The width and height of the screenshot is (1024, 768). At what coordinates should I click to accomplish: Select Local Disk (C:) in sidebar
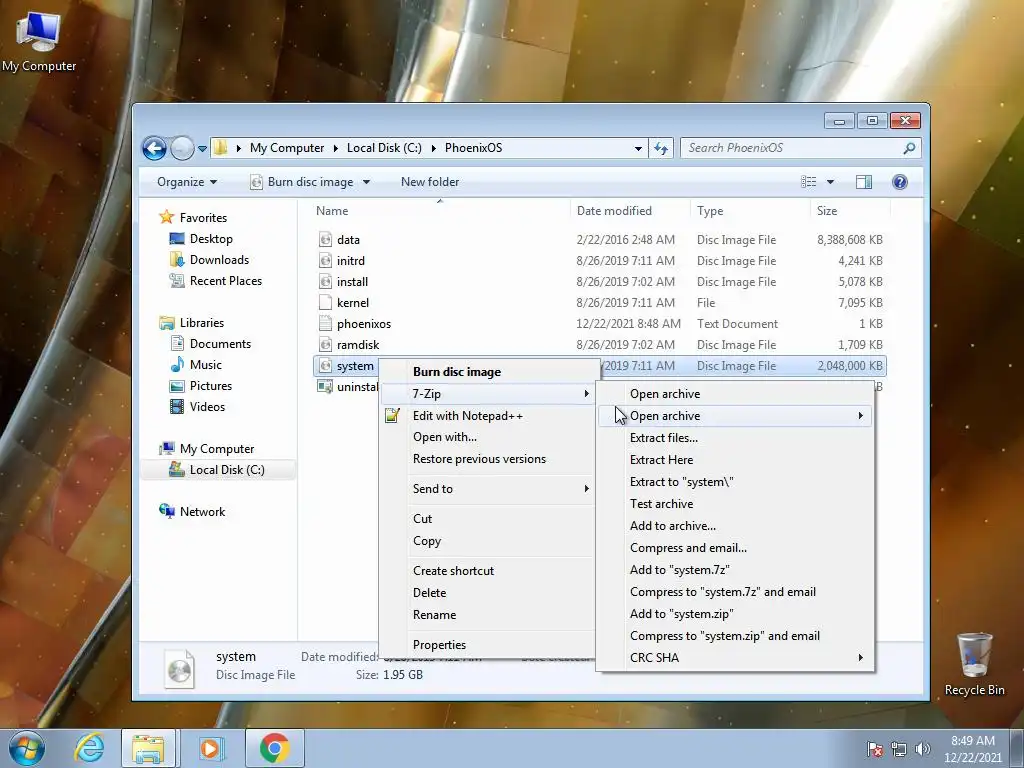(217, 470)
